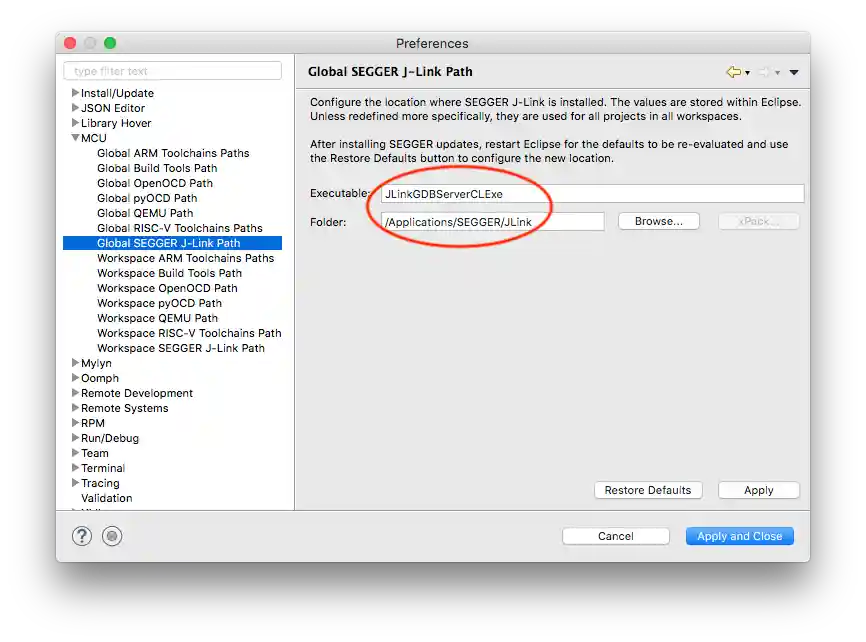Viewport: 866px width, 642px height.
Task: Click the Apply button
Action: point(758,490)
